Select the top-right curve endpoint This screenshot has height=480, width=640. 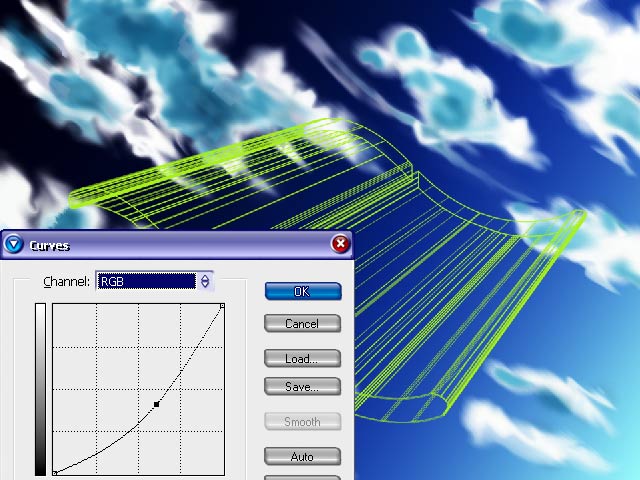(x=222, y=306)
